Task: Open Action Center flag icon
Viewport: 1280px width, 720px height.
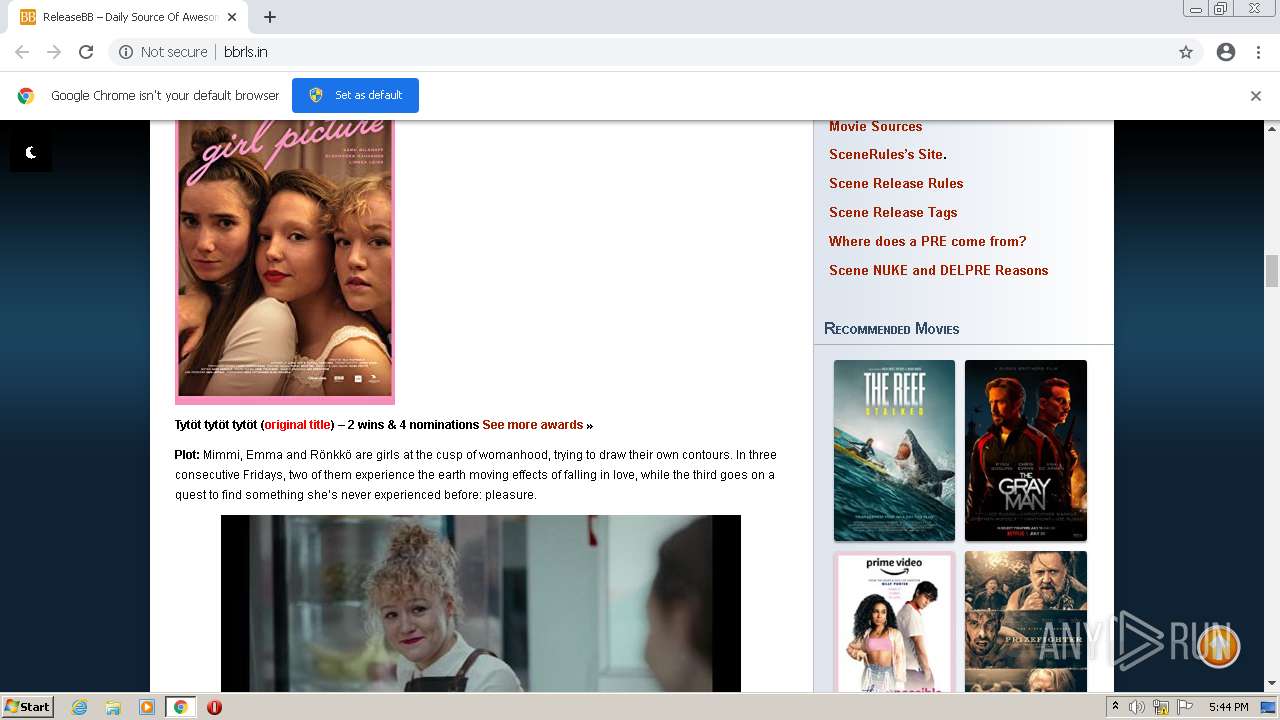Action: click(x=1184, y=707)
